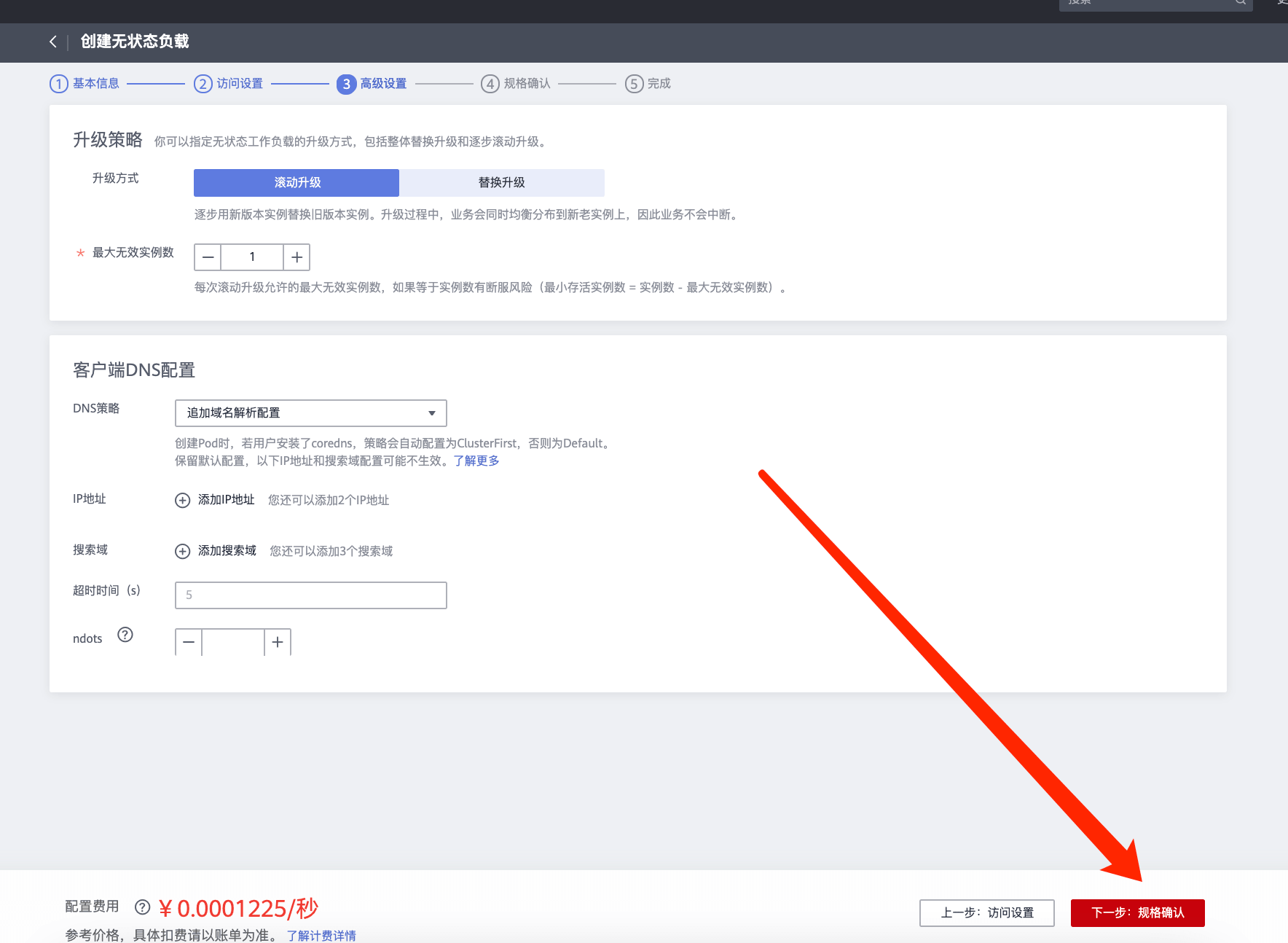Screen dimensions: 1288x943
Task: Increase 最大无效实例数 with plus button
Action: point(297,257)
